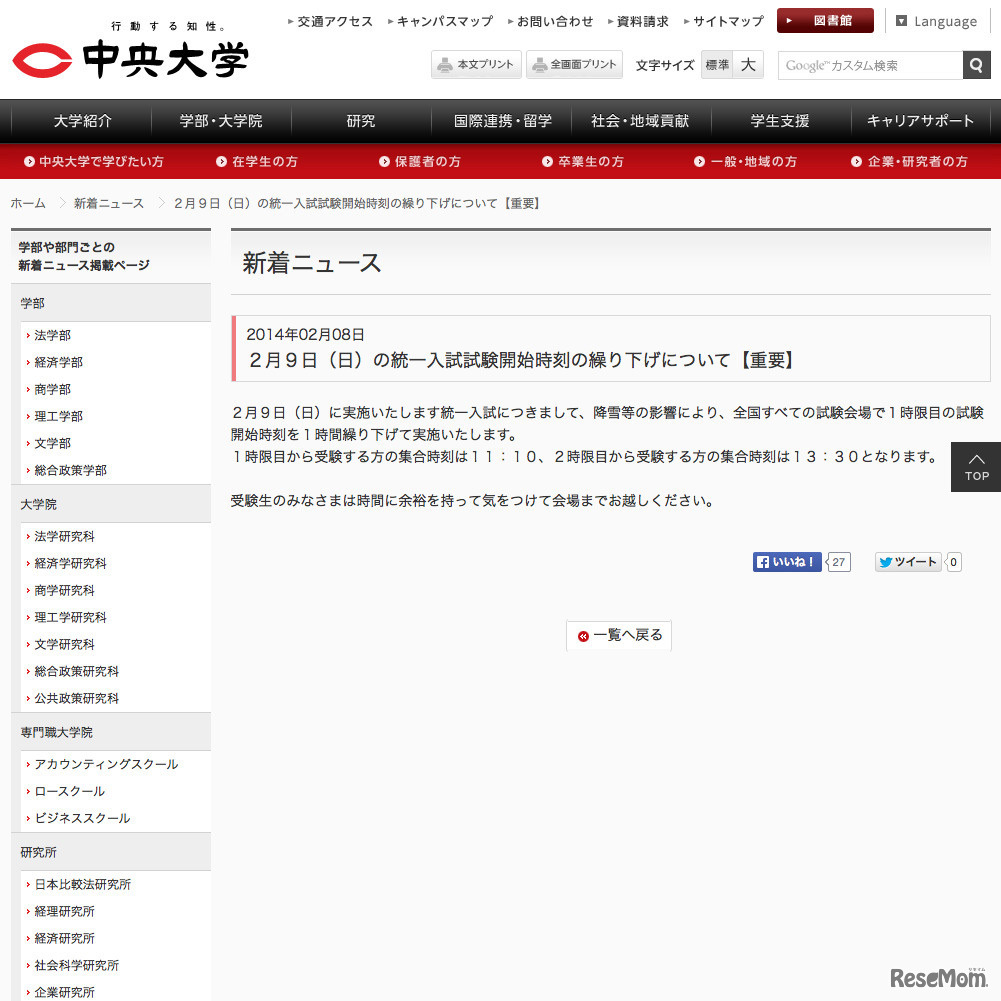Switch 文字サイズ to 大

pos(747,64)
